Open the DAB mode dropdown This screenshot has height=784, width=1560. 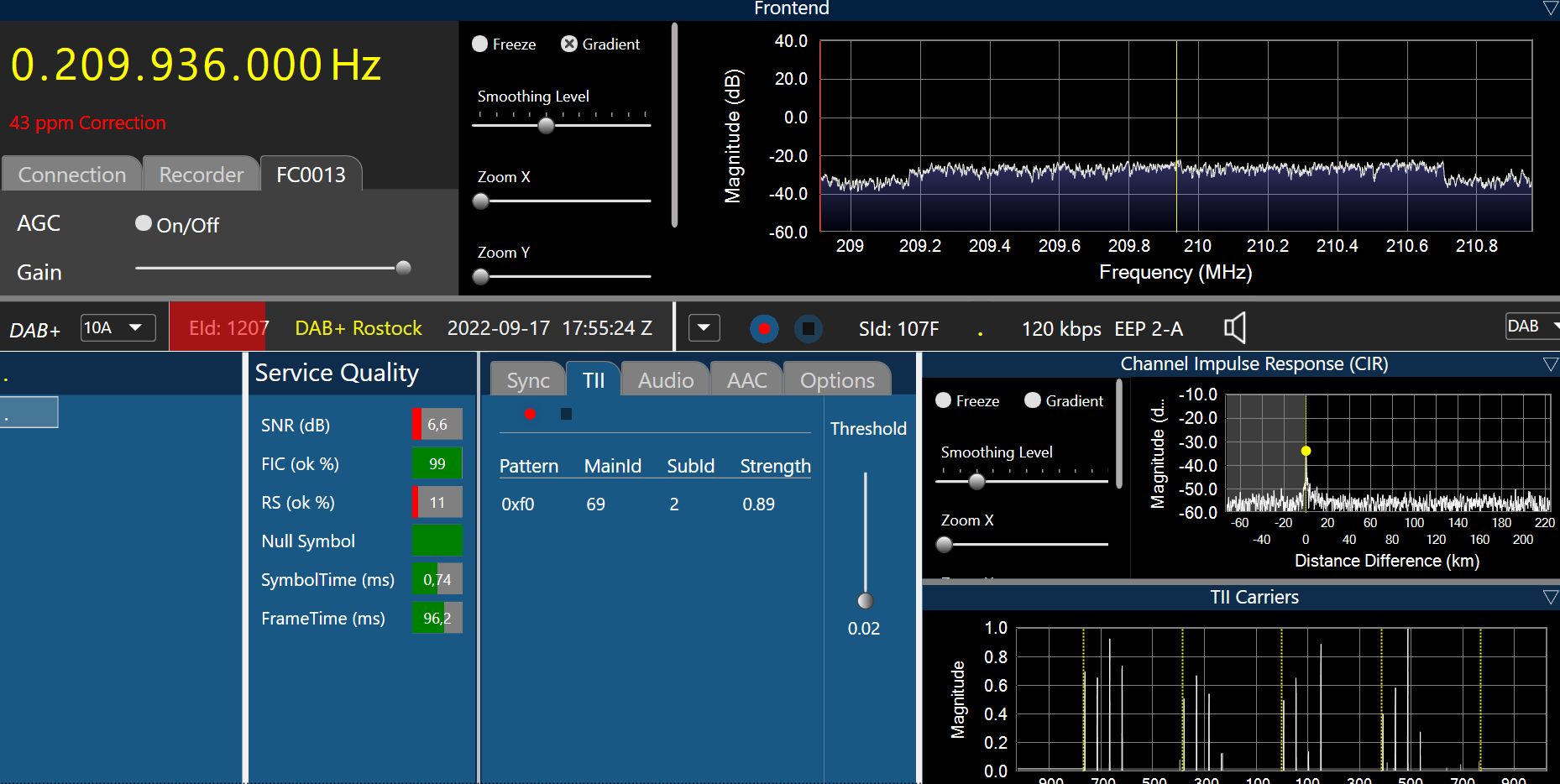pos(1531,327)
